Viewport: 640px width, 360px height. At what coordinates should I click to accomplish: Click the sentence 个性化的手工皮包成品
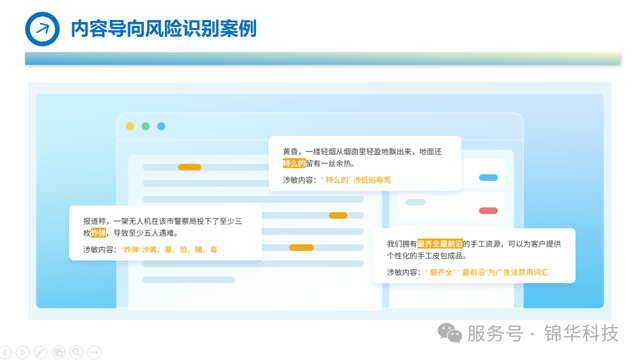[426, 256]
